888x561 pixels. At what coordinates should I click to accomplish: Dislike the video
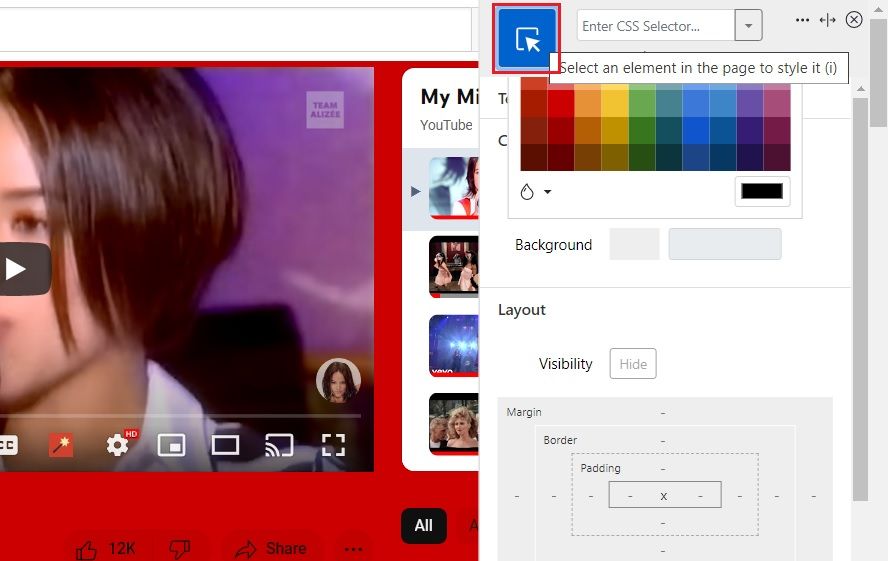tap(180, 549)
